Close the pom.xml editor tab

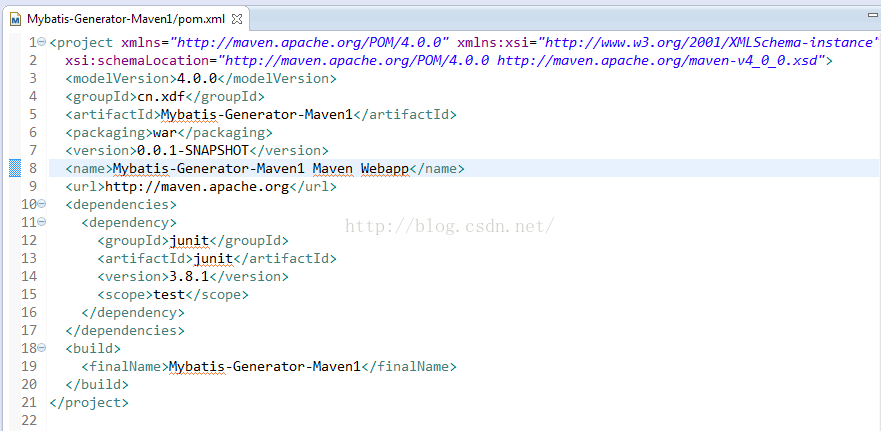[x=237, y=19]
